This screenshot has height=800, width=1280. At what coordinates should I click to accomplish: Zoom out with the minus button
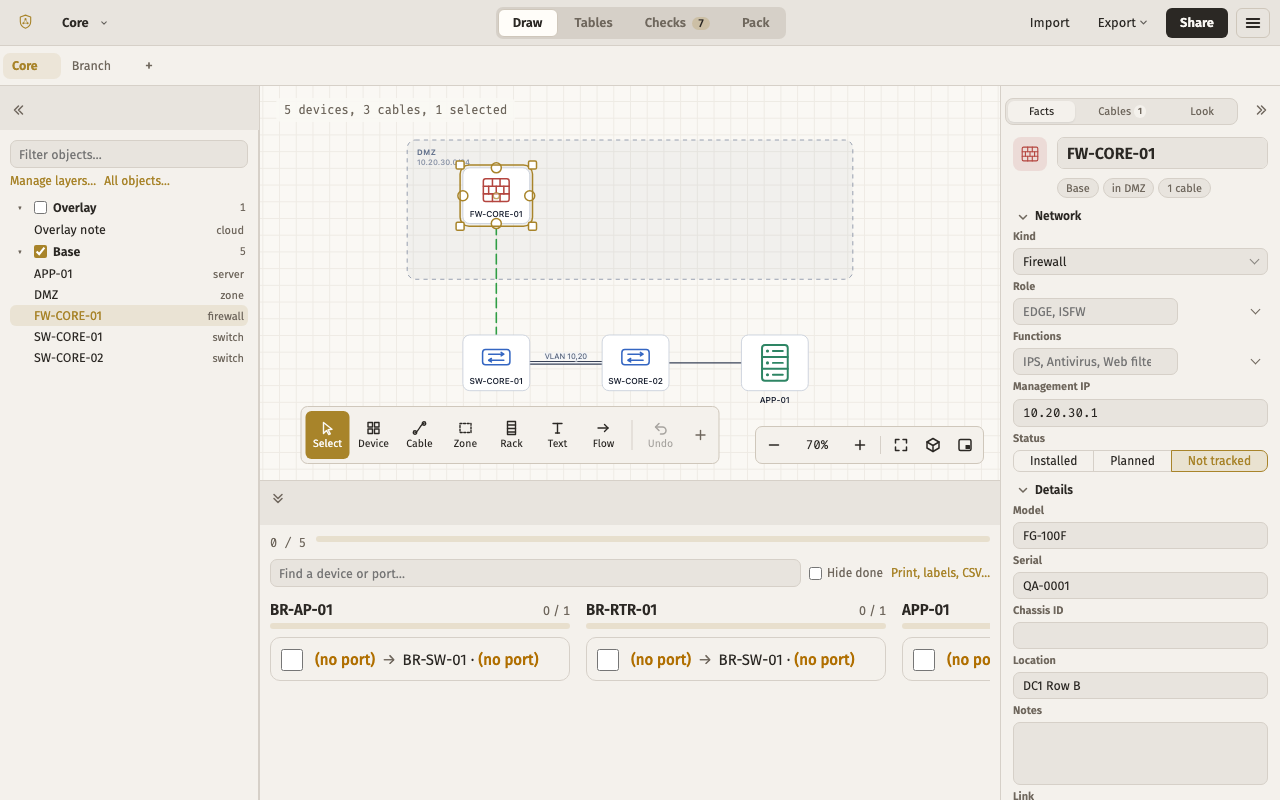pyautogui.click(x=774, y=445)
